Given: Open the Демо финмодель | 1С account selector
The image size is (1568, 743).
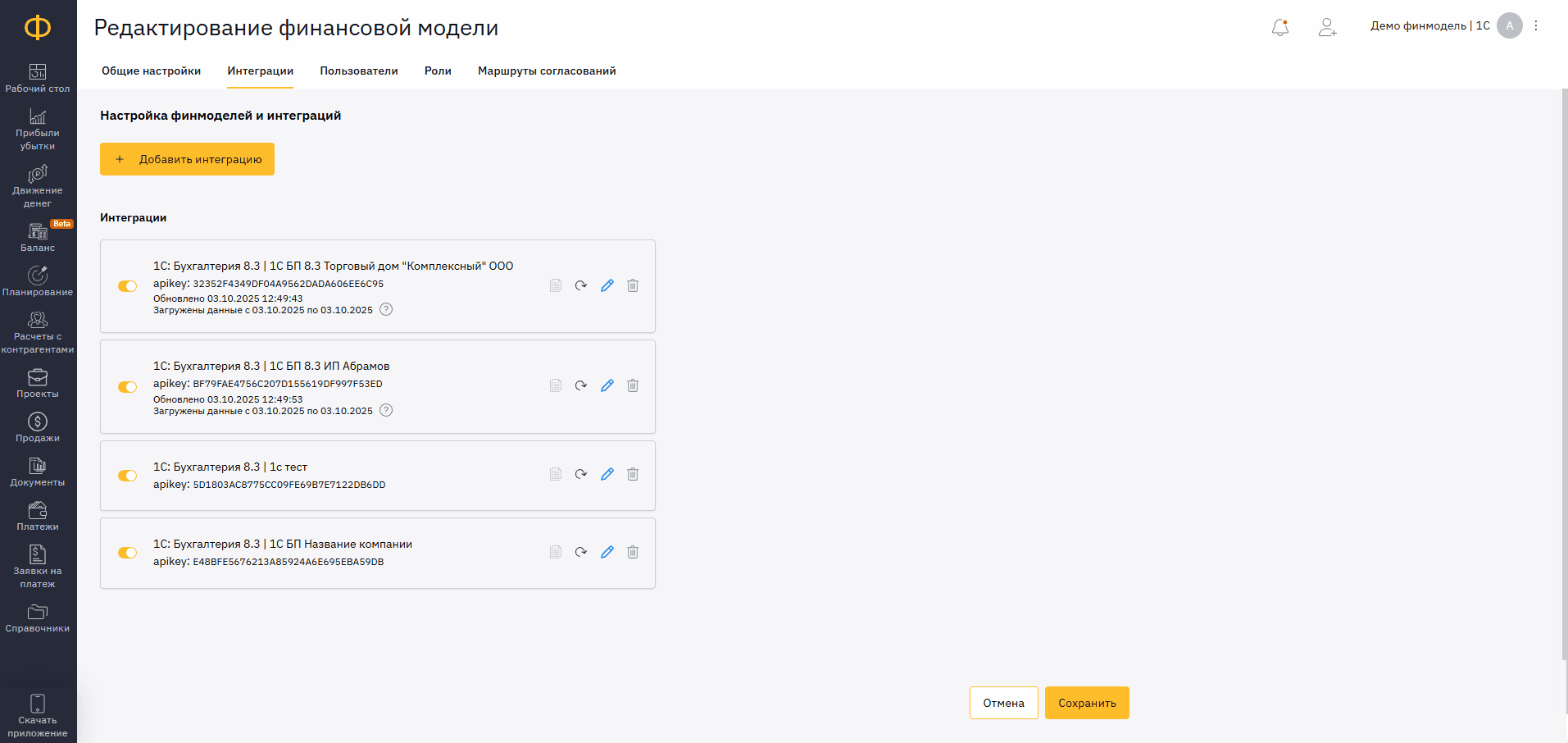Looking at the screenshot, I should 1429,25.
